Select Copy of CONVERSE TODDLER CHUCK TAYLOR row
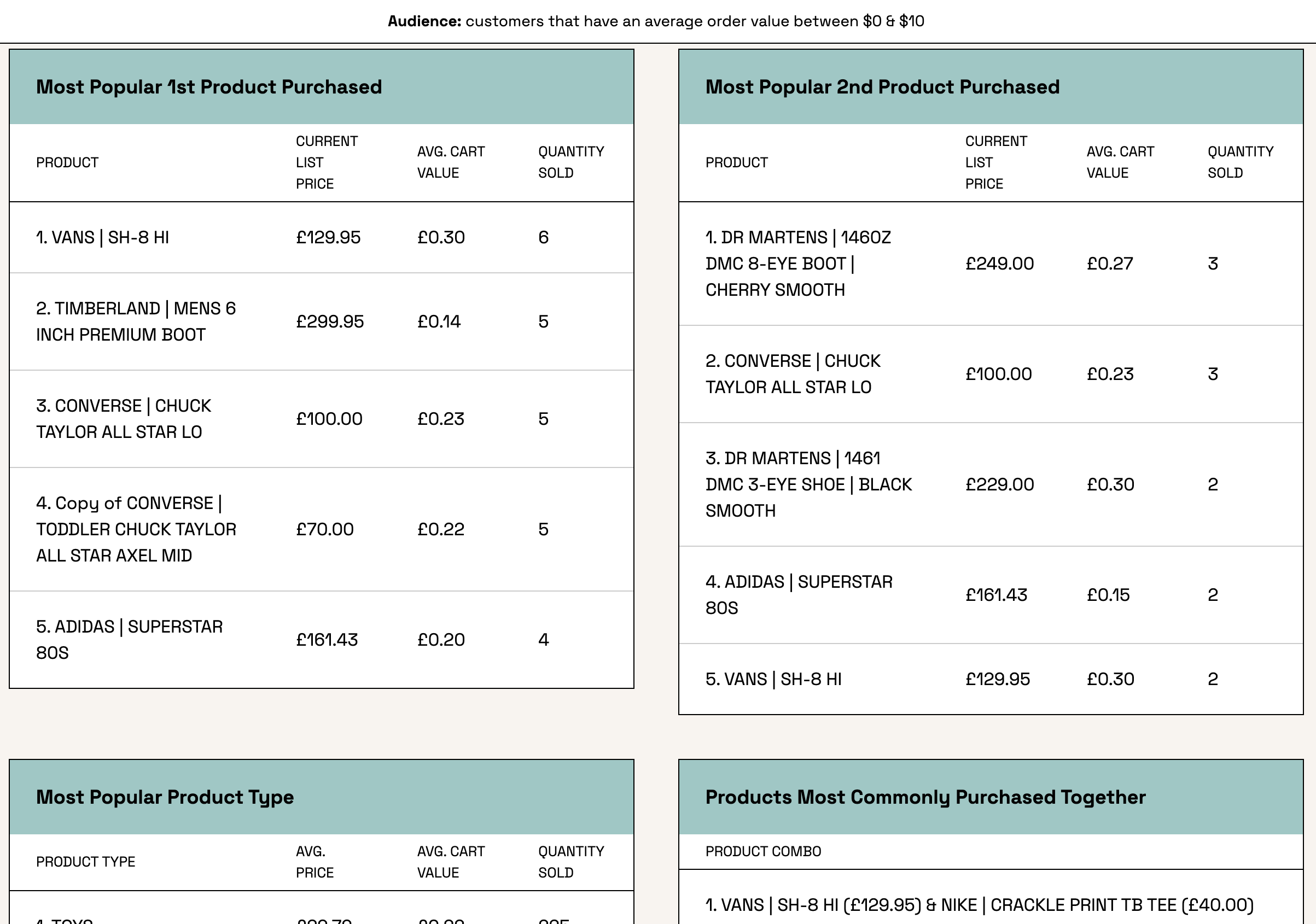This screenshot has height=924, width=1316. (136, 529)
